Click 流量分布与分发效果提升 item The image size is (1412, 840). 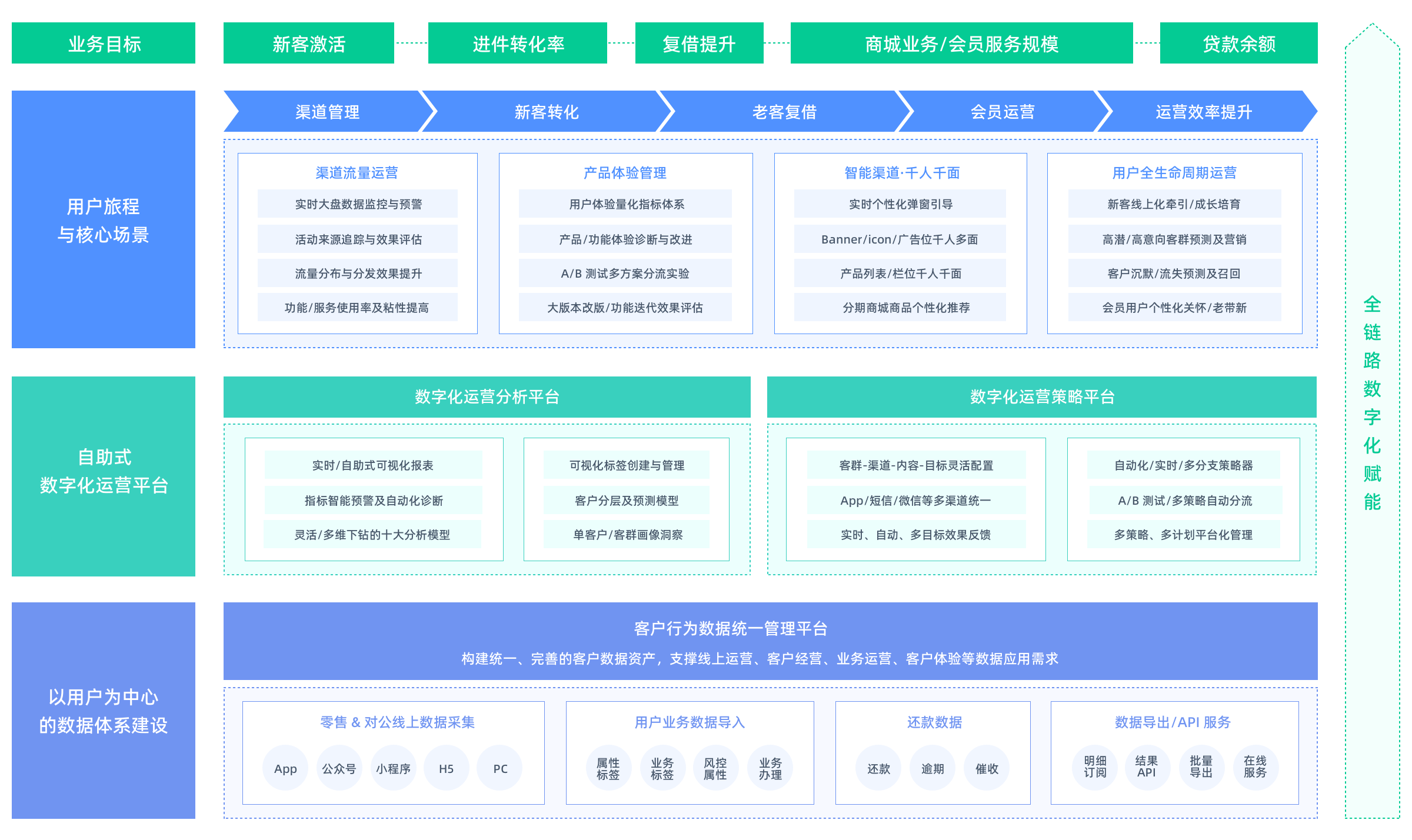(358, 273)
